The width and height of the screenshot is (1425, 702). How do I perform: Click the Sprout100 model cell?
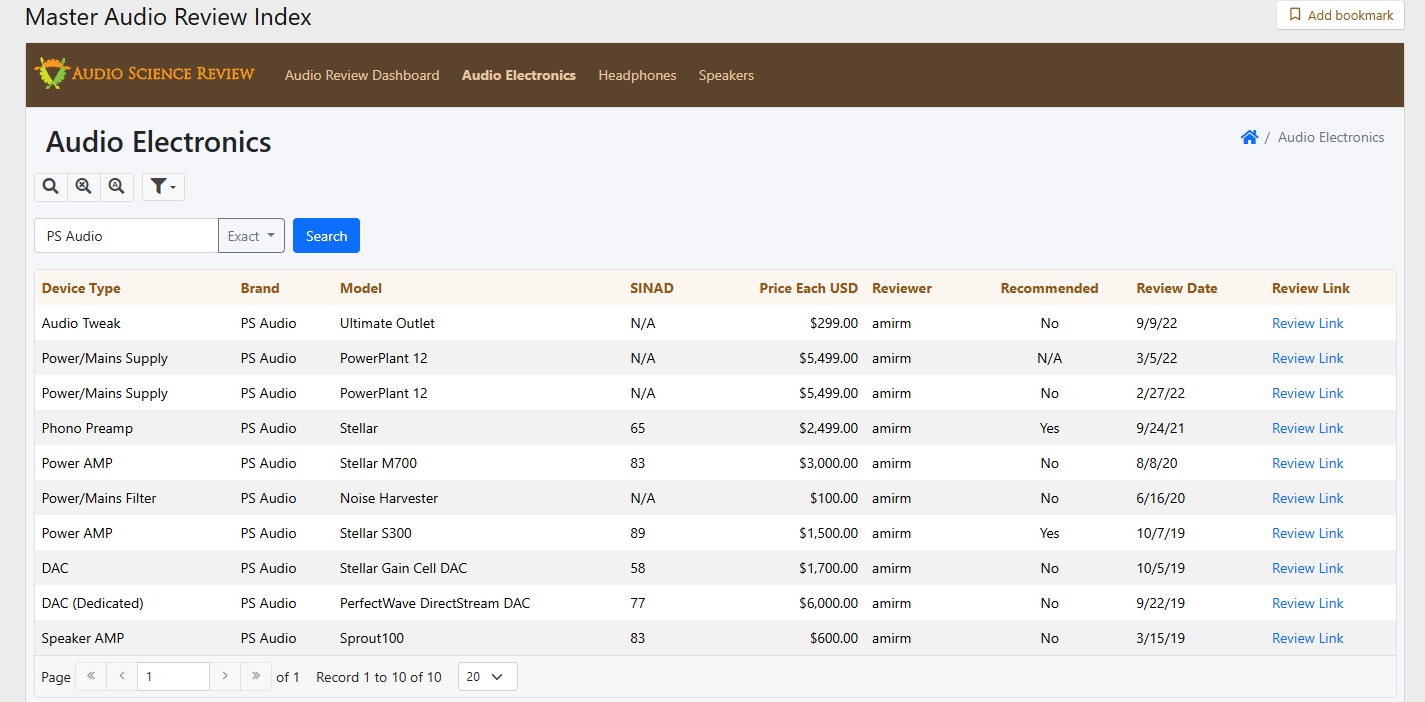click(x=372, y=638)
